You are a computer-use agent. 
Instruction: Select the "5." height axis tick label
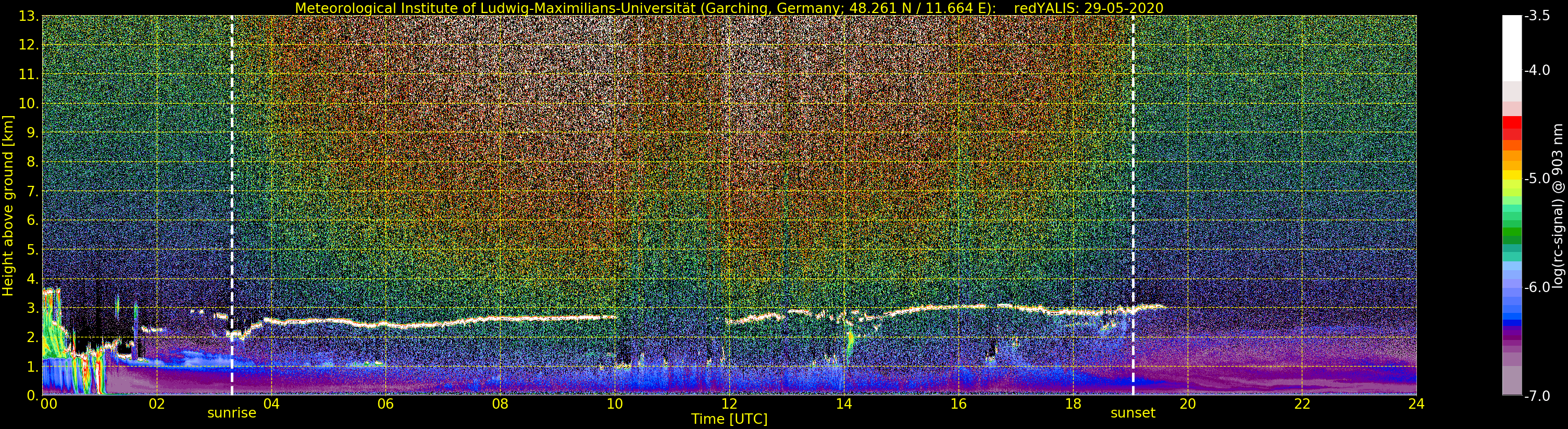point(33,249)
